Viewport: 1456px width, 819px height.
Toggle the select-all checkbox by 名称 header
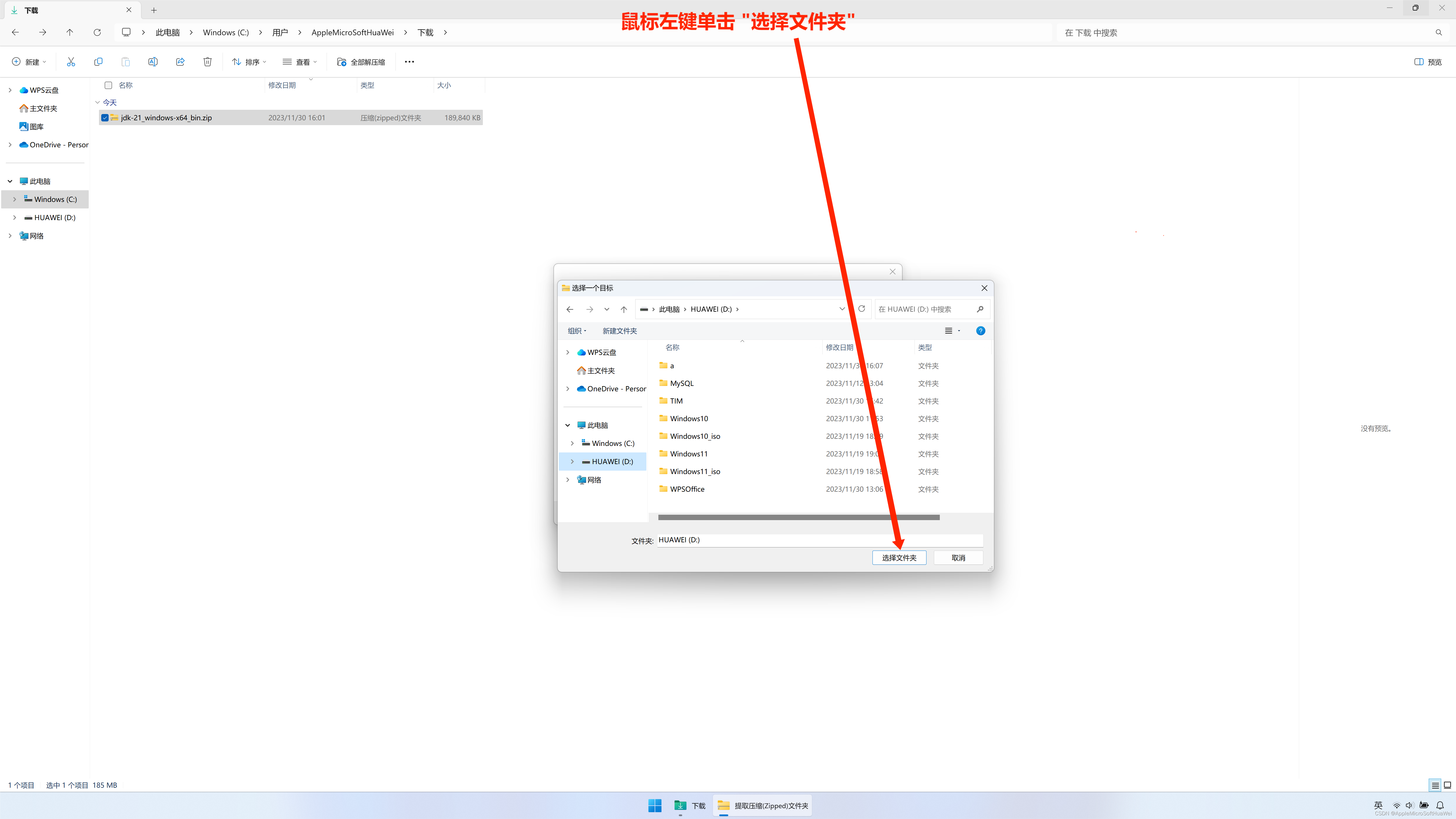pos(109,85)
